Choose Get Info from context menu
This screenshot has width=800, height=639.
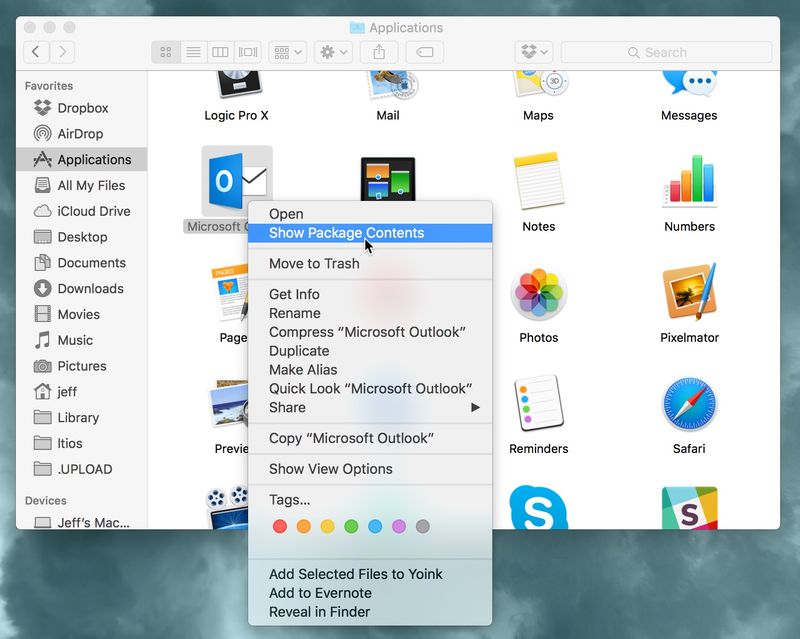(x=370, y=294)
